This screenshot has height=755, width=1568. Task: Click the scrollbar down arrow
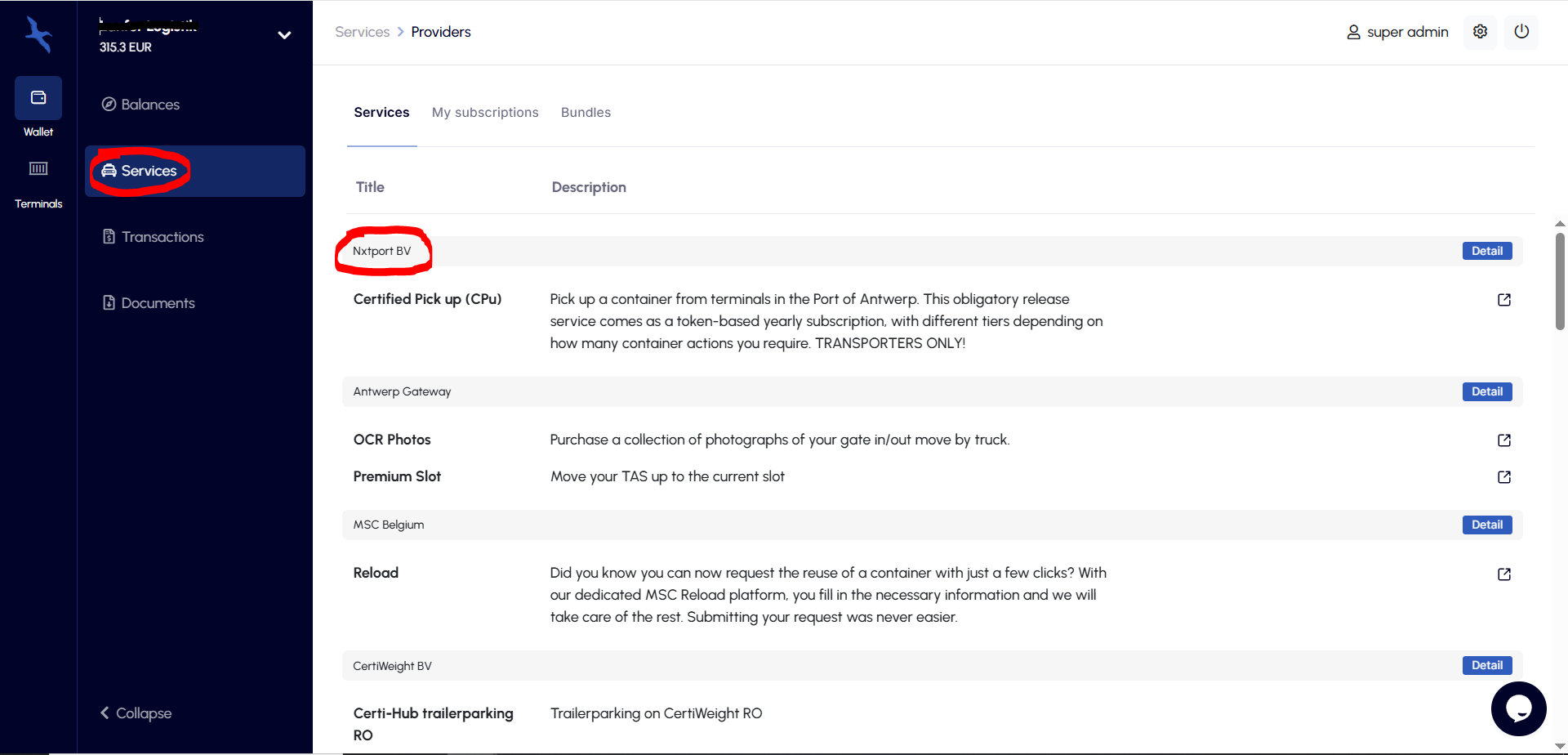[1560, 746]
